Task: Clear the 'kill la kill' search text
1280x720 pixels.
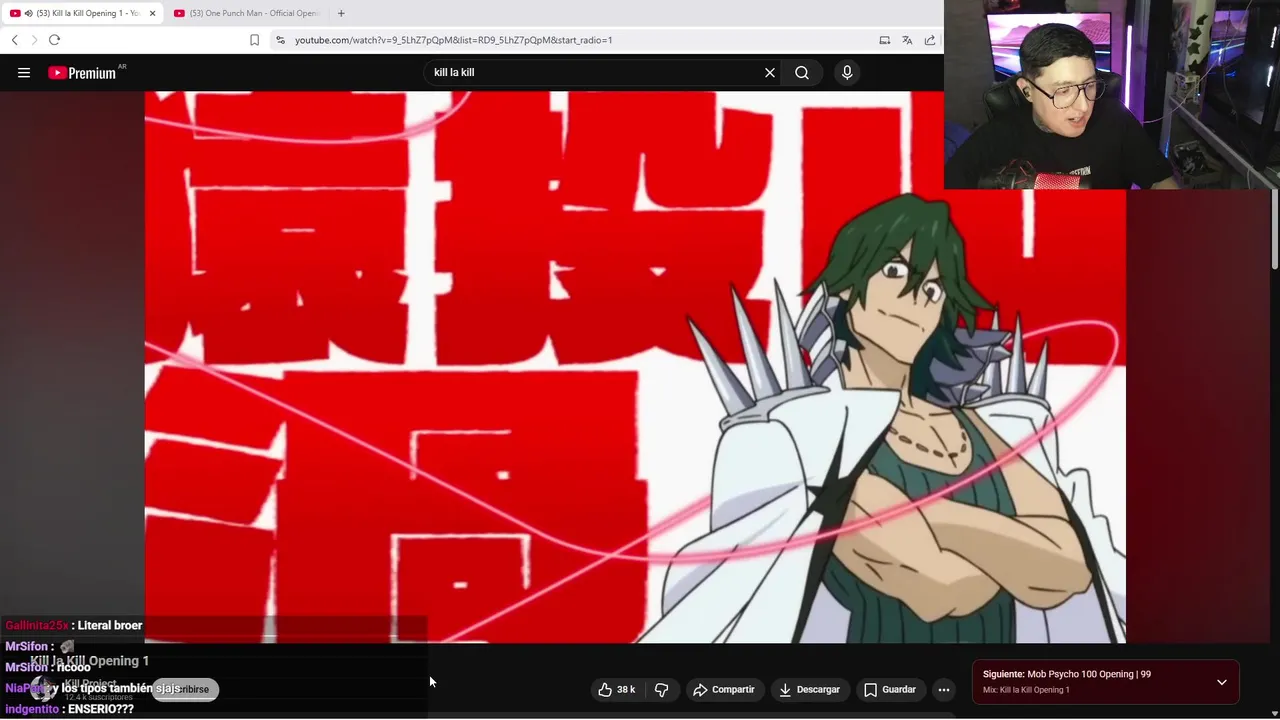Action: coord(770,72)
